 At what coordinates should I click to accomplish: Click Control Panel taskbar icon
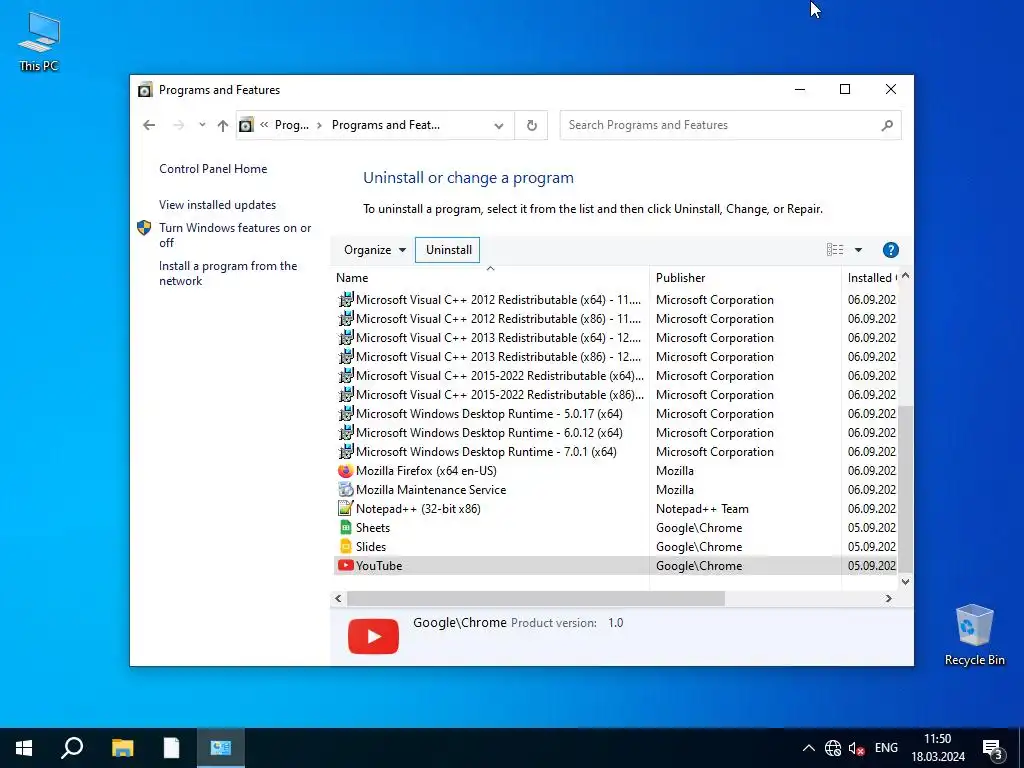click(221, 748)
